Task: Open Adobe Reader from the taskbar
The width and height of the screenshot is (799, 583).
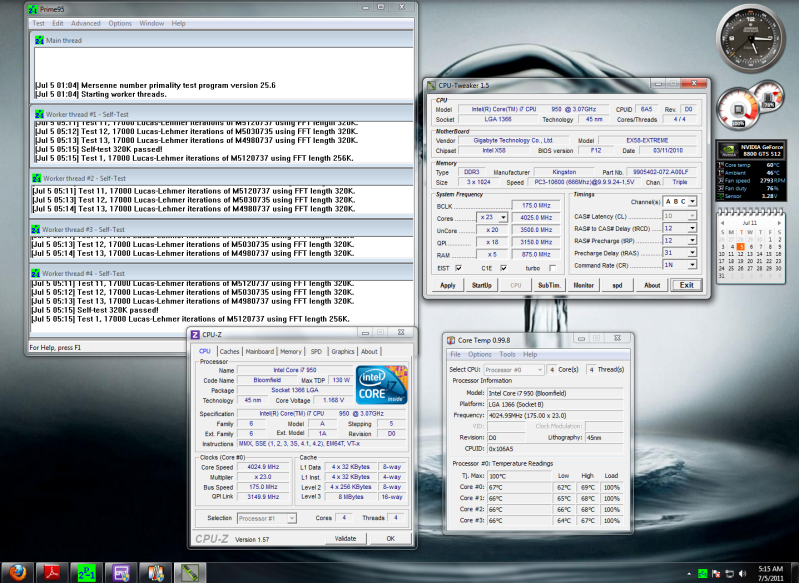Action: [50, 572]
